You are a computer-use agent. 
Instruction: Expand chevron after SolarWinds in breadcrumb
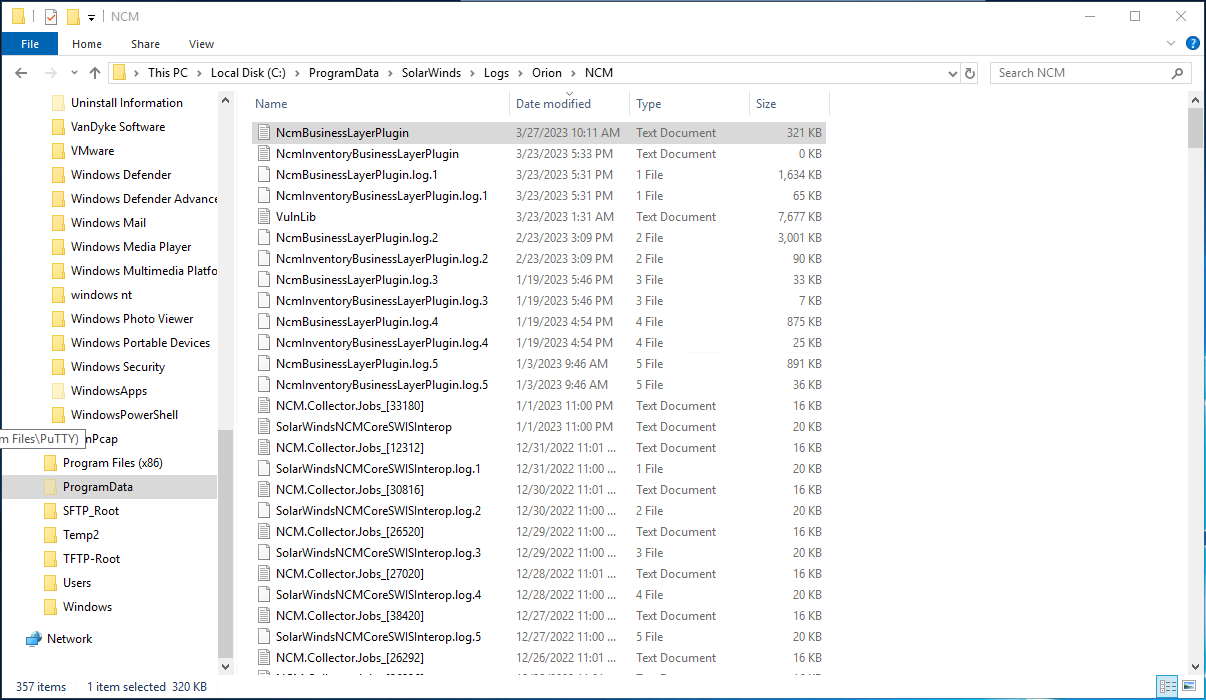pyautogui.click(x=473, y=73)
